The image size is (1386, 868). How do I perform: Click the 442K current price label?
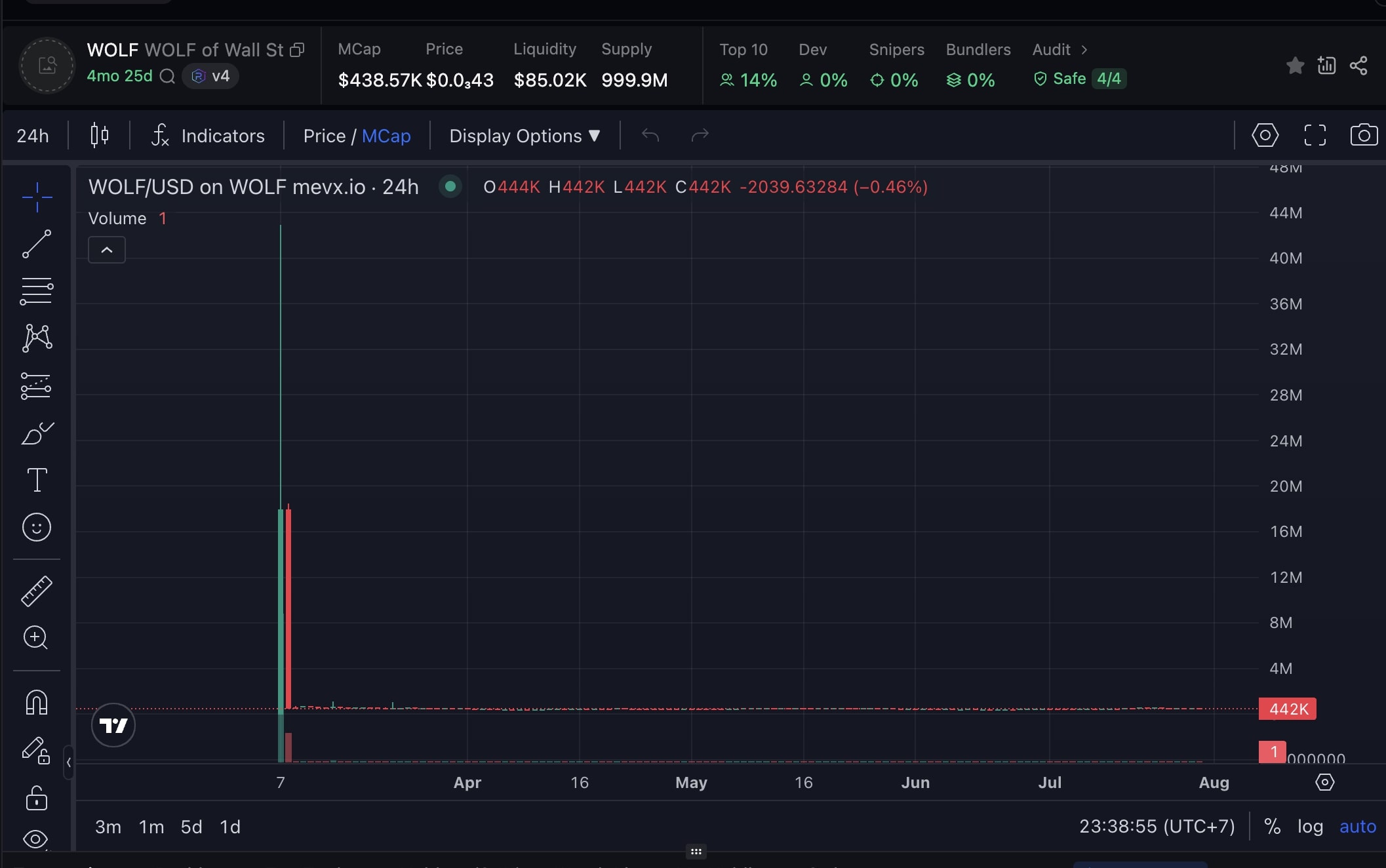(1288, 709)
